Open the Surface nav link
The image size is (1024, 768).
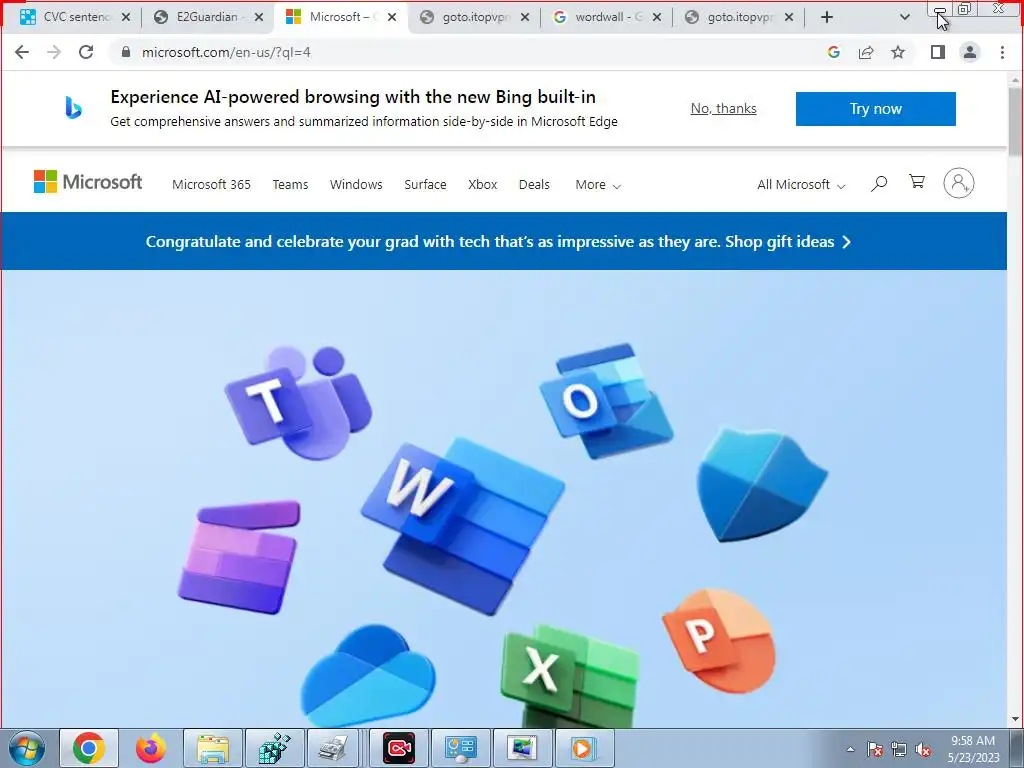tap(425, 185)
